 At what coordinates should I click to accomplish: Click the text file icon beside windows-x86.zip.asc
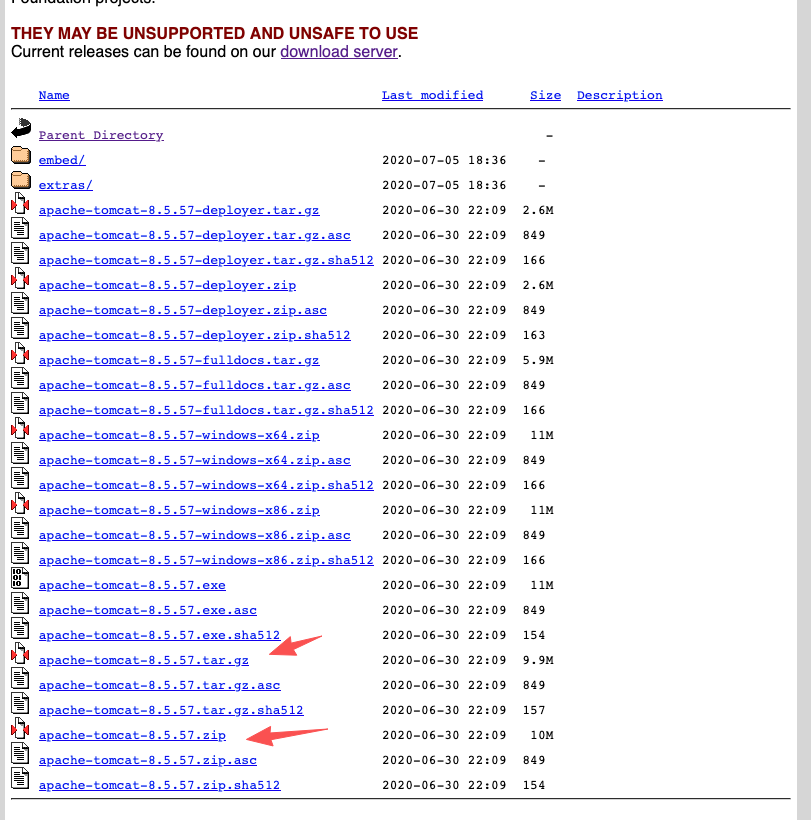click(20, 529)
